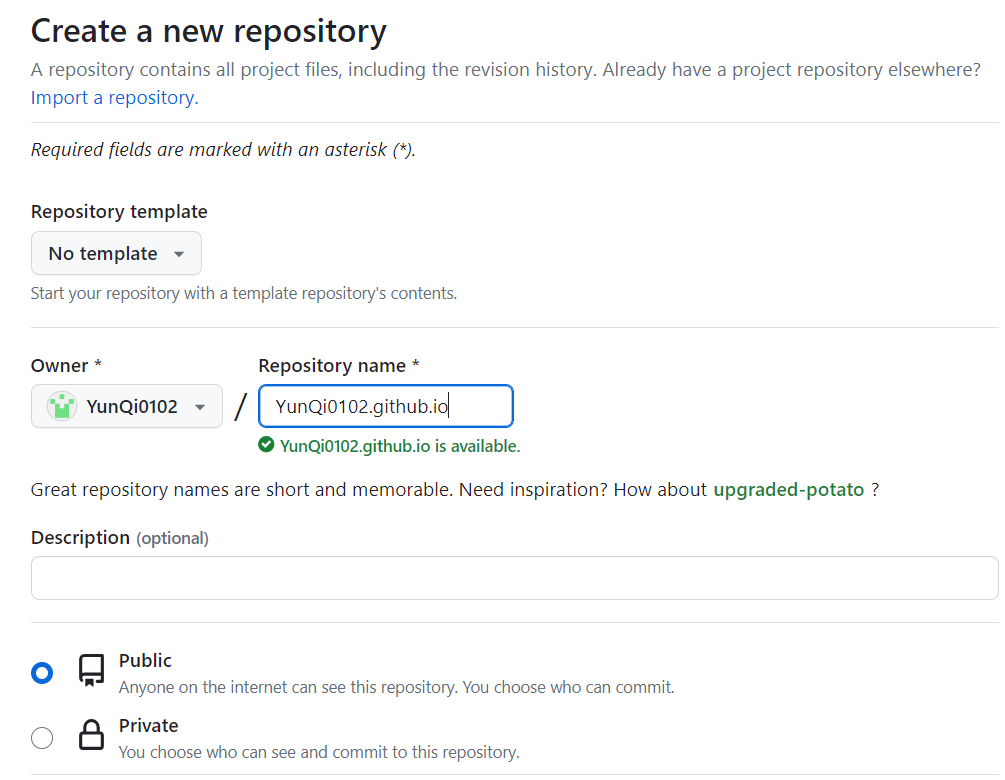Image resolution: width=1005 pixels, height=780 pixels.
Task: Select the Private radio button
Action: pos(42,738)
